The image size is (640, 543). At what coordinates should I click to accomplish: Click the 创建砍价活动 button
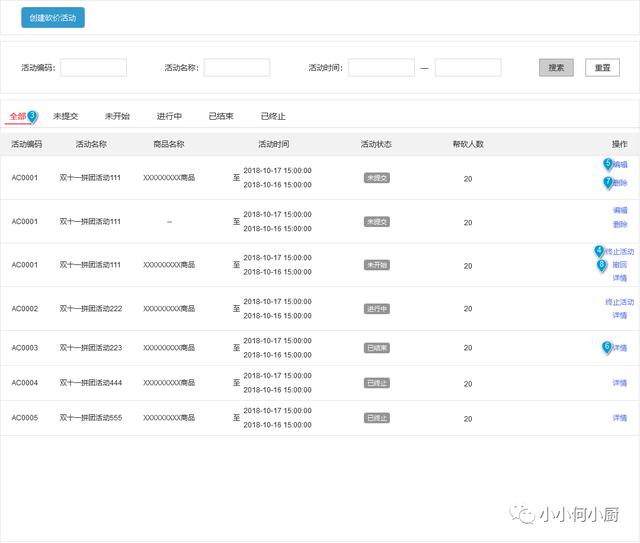pyautogui.click(x=53, y=18)
